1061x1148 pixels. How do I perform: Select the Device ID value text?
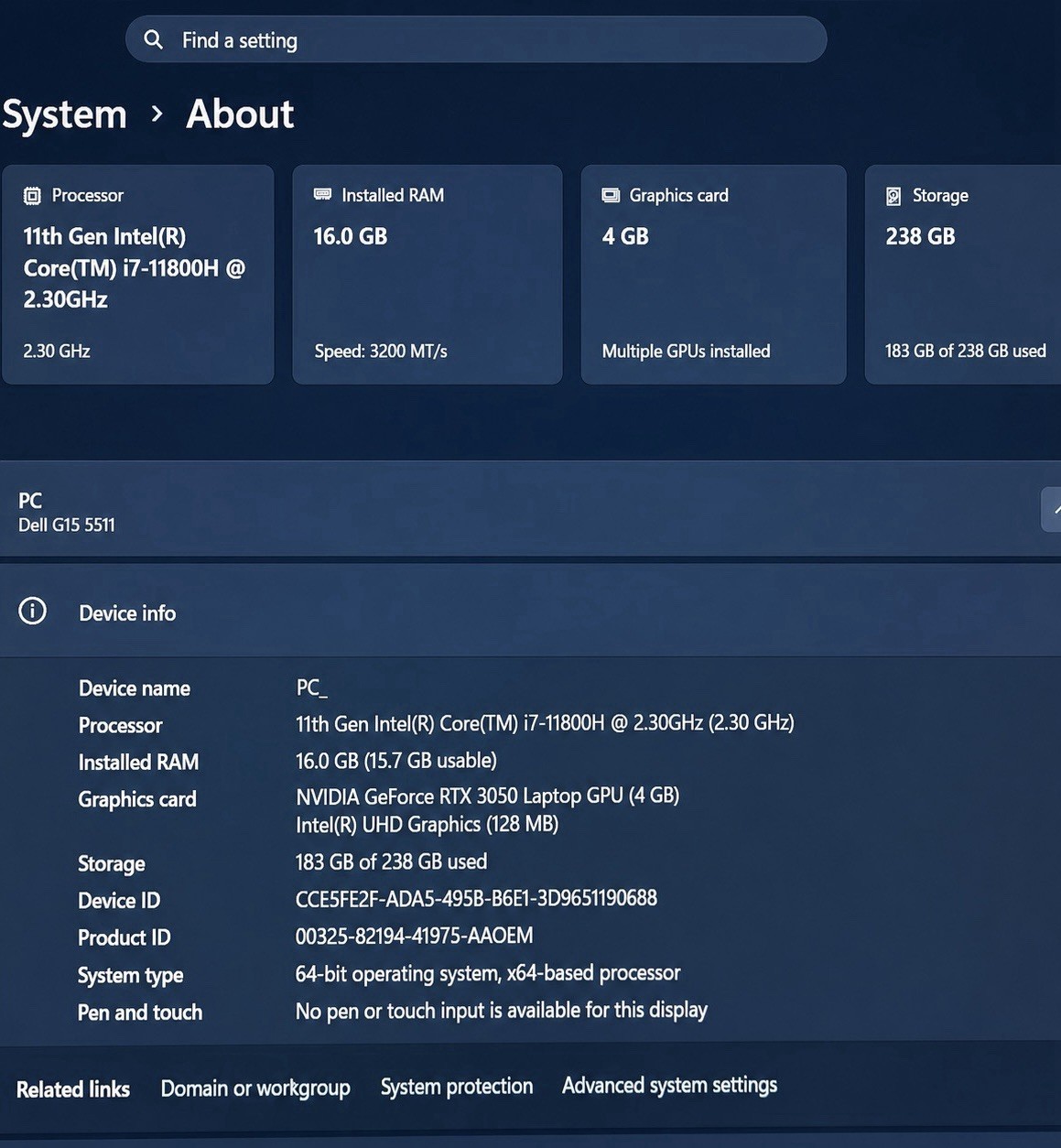[476, 898]
